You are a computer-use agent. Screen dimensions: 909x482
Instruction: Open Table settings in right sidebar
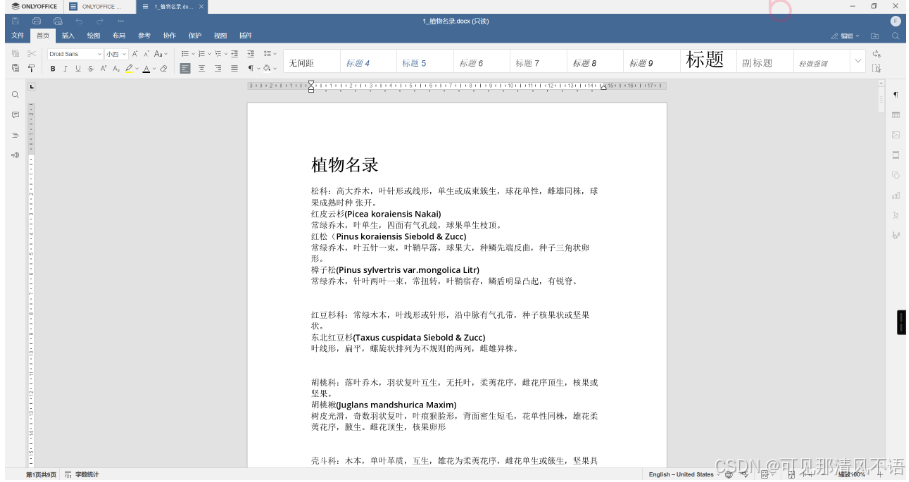click(x=896, y=115)
